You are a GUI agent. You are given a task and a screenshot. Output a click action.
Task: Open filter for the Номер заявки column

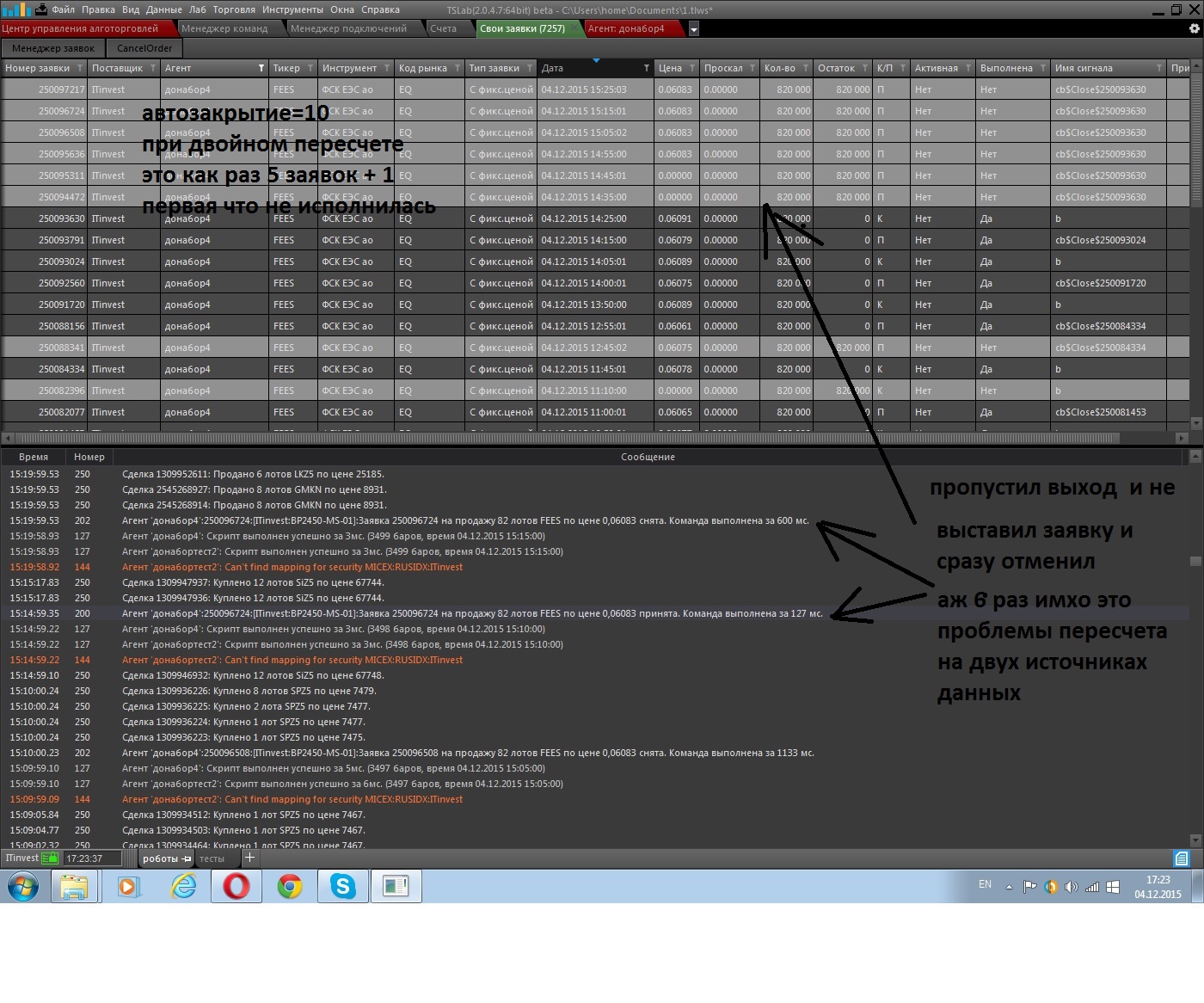pos(80,68)
